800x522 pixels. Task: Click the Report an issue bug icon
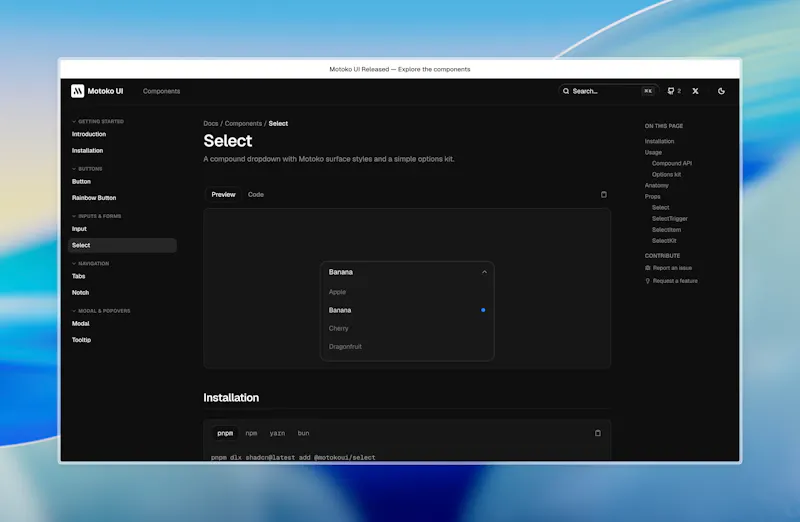click(x=647, y=268)
